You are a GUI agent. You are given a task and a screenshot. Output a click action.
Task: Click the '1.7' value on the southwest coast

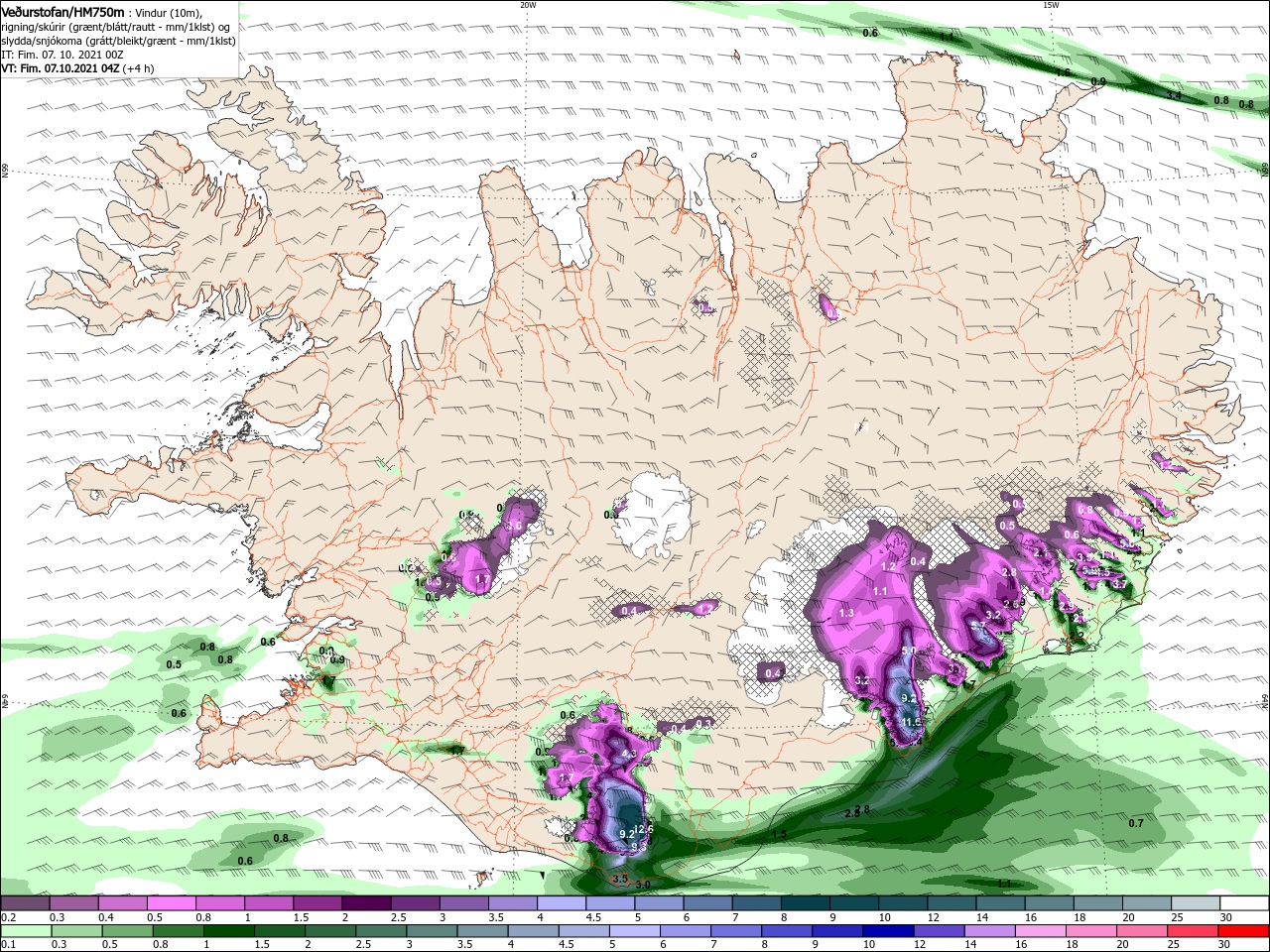coord(456,751)
